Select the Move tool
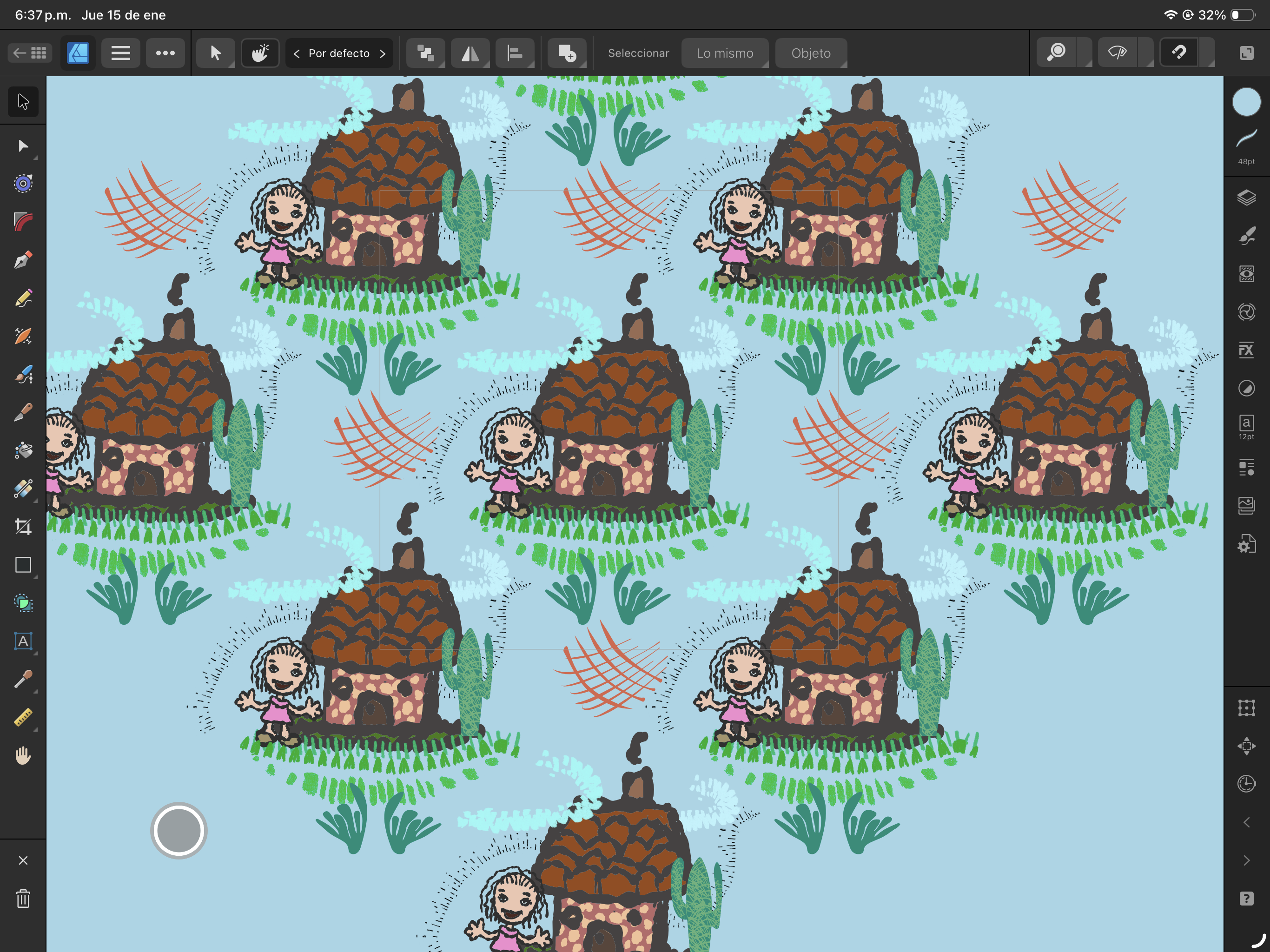 (x=23, y=102)
